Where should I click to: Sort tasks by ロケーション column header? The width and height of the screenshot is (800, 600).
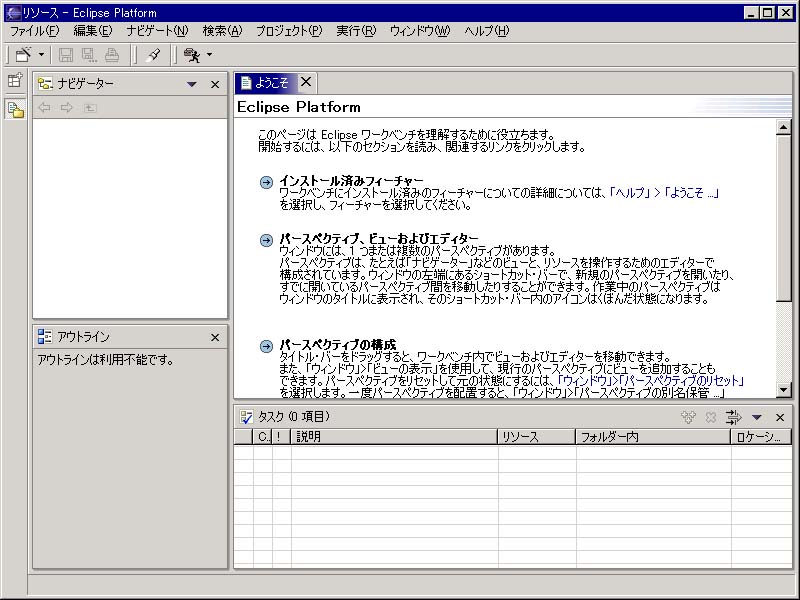[x=761, y=437]
